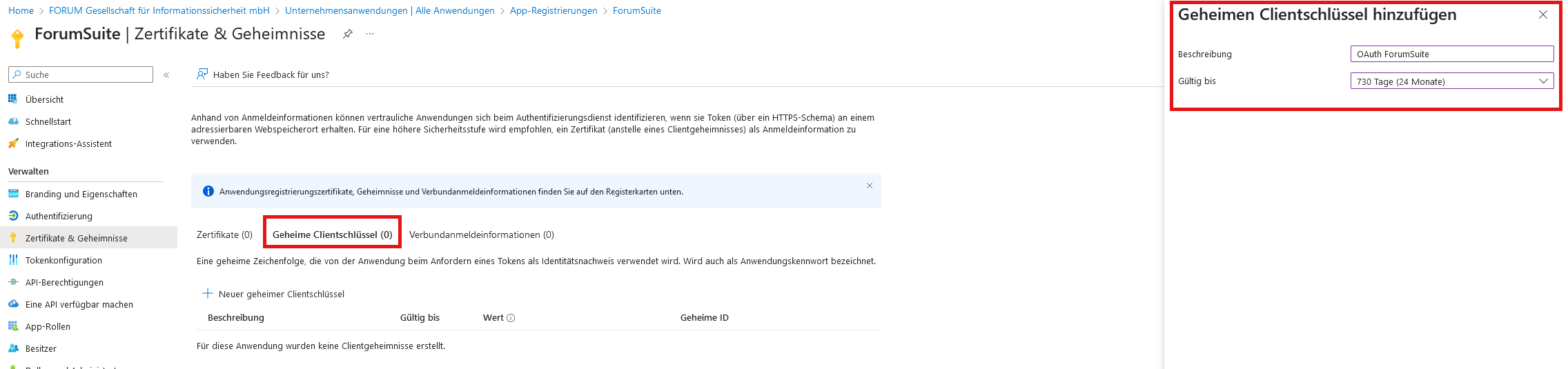Open the ellipsis more options menu

pyautogui.click(x=370, y=34)
